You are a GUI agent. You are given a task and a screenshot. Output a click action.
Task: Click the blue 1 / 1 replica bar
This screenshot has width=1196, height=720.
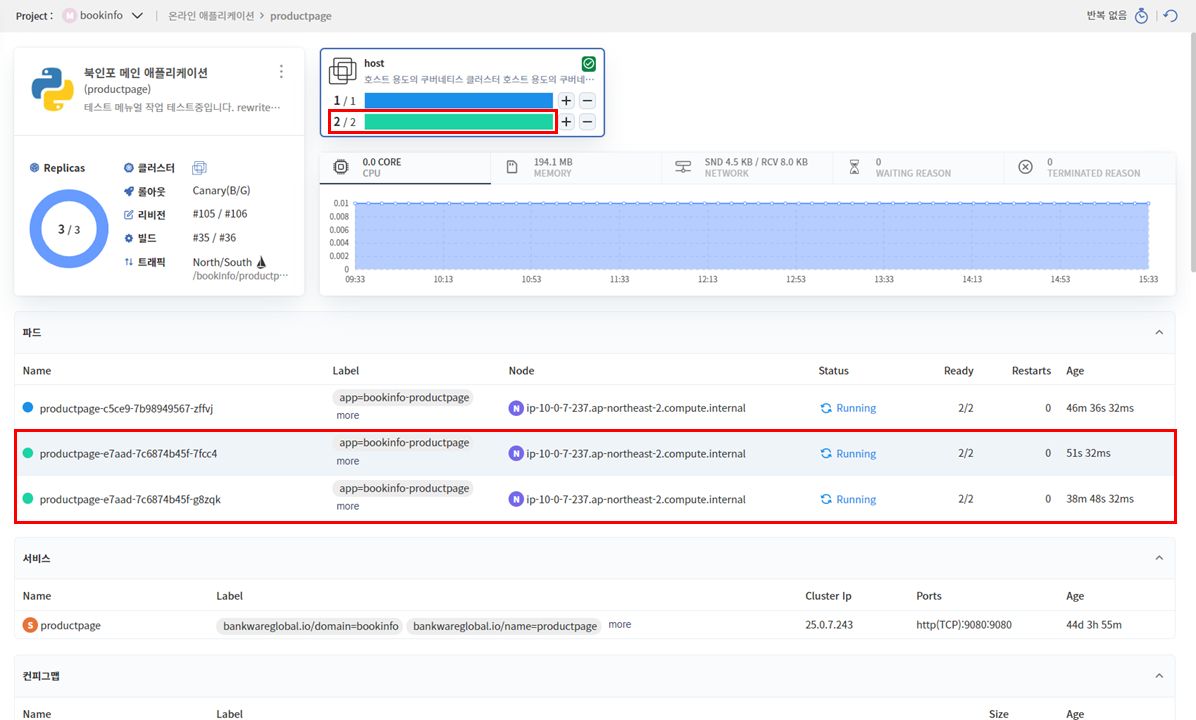pyautogui.click(x=458, y=101)
